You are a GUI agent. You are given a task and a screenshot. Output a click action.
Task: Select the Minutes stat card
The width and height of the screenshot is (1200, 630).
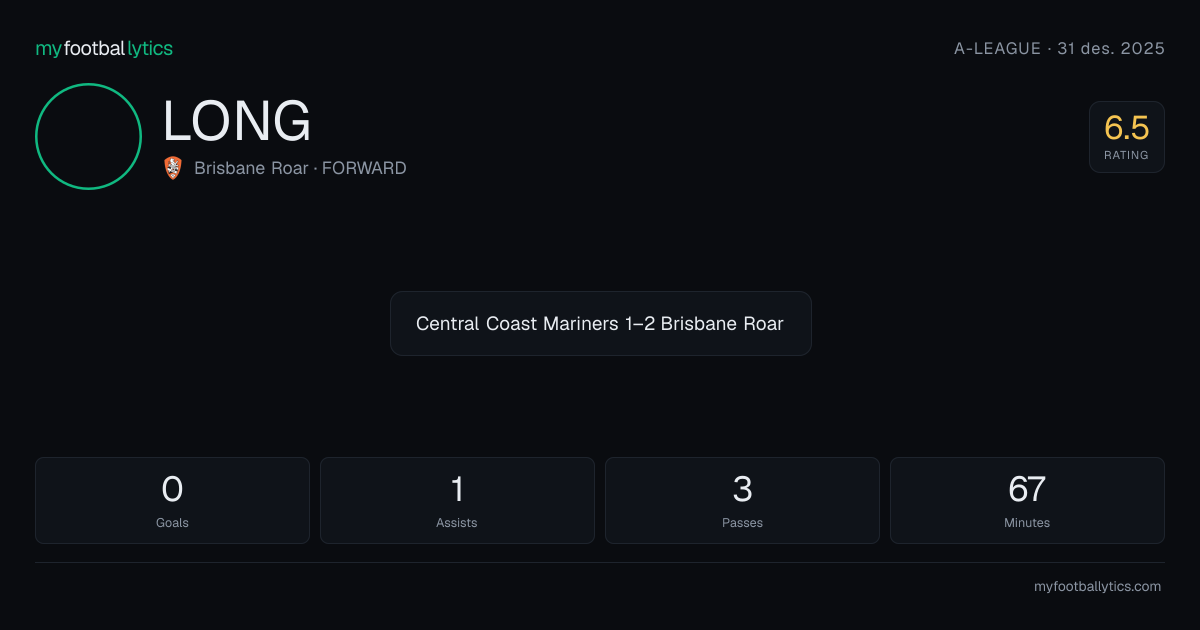tap(1027, 500)
